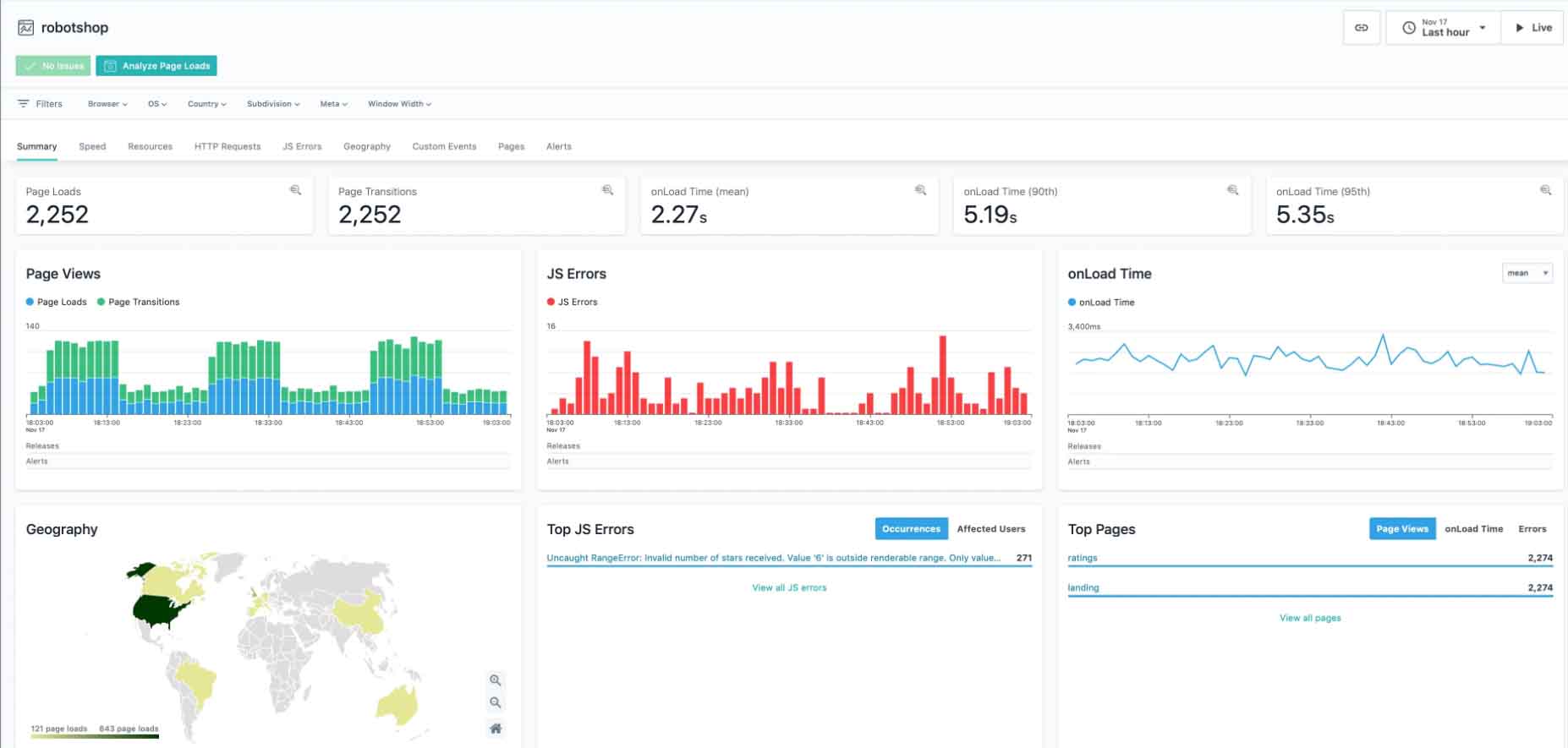The image size is (1568, 748).
Task: Sort Top Pages by onLoad Time
Action: (x=1473, y=529)
